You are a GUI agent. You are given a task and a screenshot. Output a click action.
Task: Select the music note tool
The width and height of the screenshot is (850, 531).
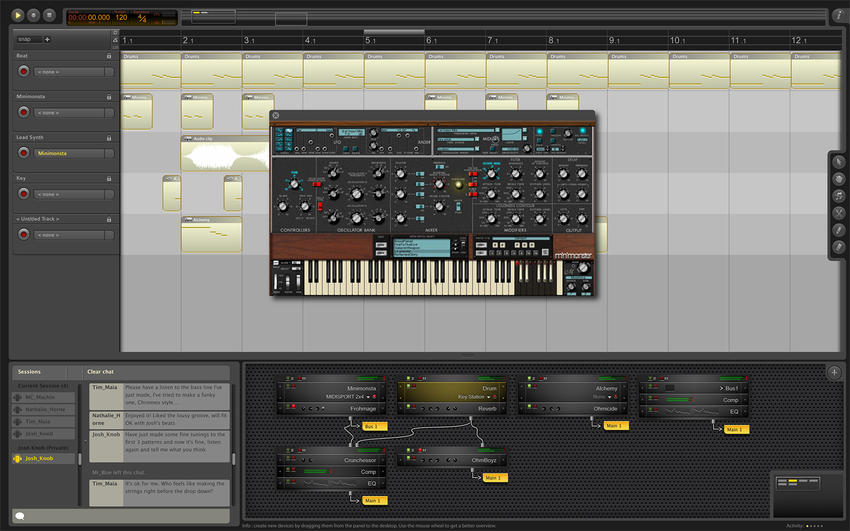pos(839,196)
